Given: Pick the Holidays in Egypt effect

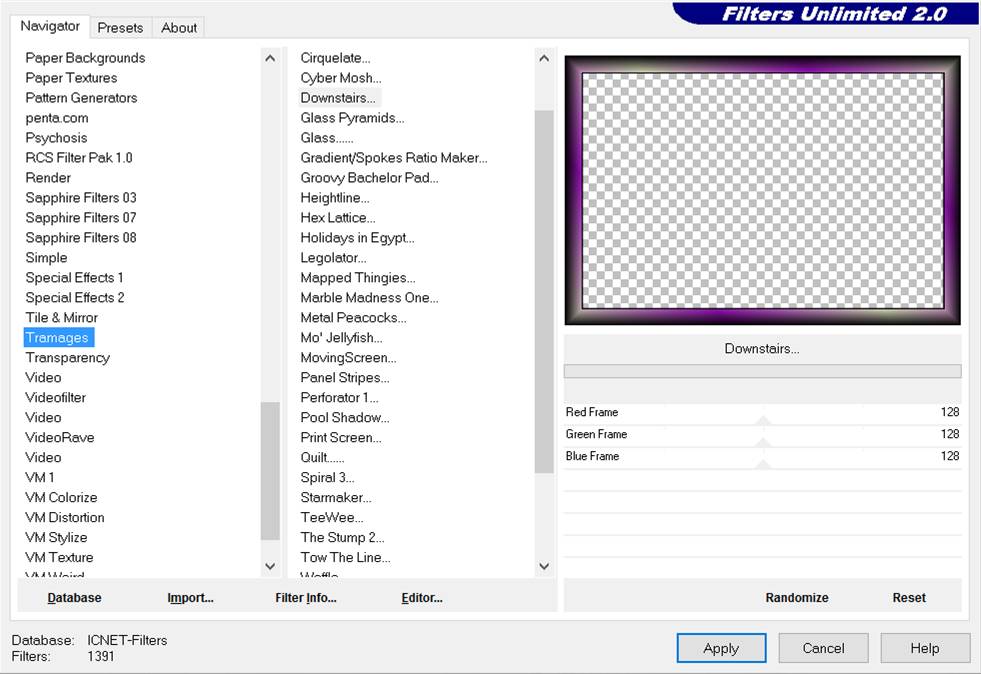Looking at the screenshot, I should (357, 237).
